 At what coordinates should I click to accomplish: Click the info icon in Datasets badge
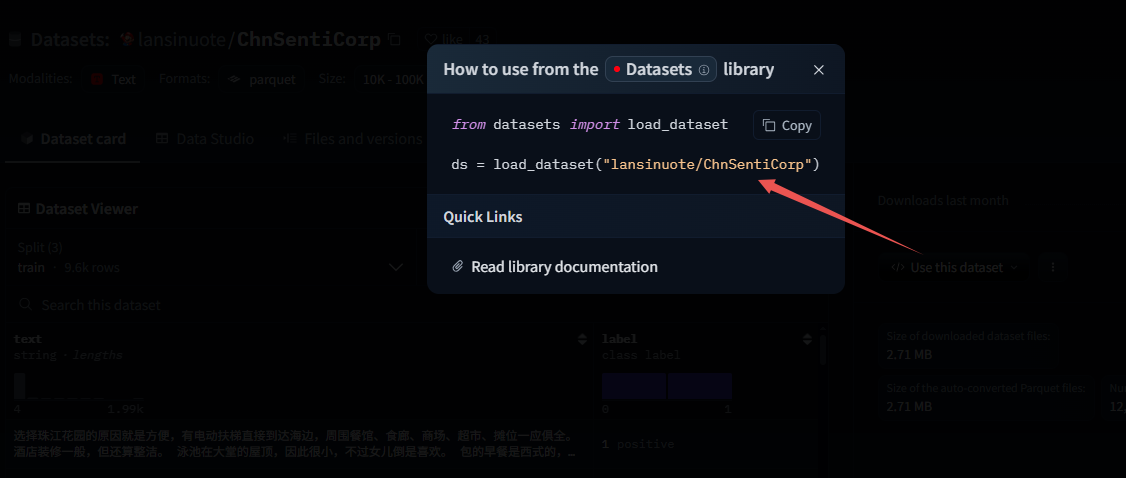[704, 70]
